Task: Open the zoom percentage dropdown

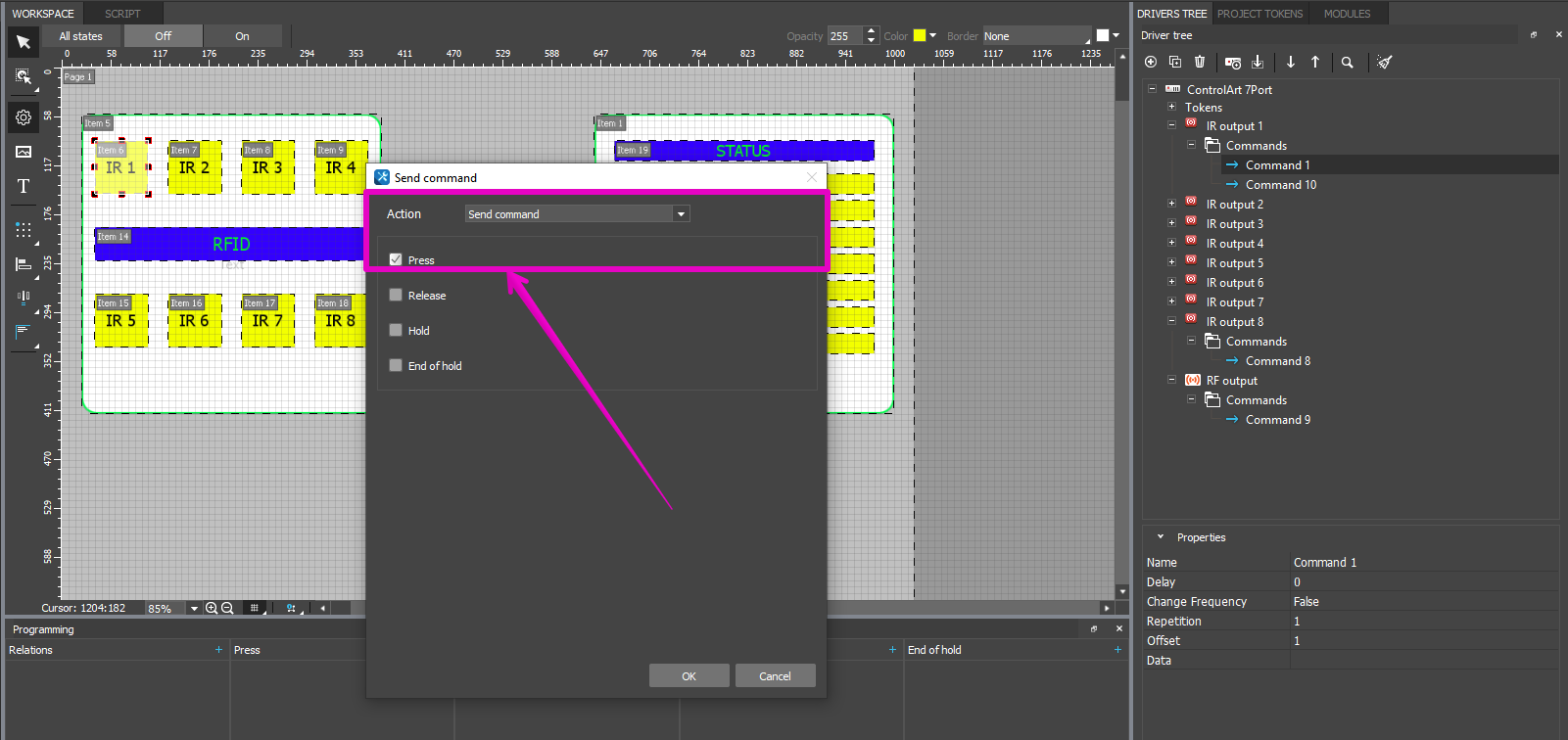Action: click(x=193, y=608)
